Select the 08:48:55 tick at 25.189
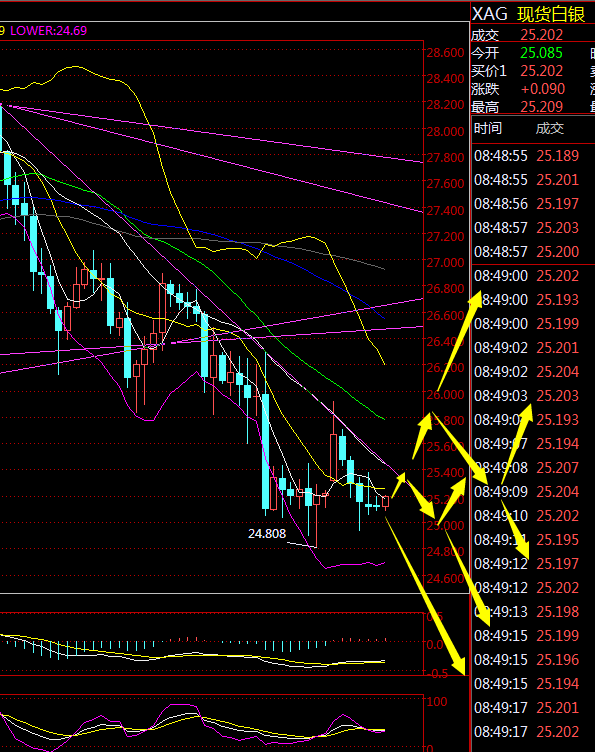The height and width of the screenshot is (752, 595). coord(526,155)
